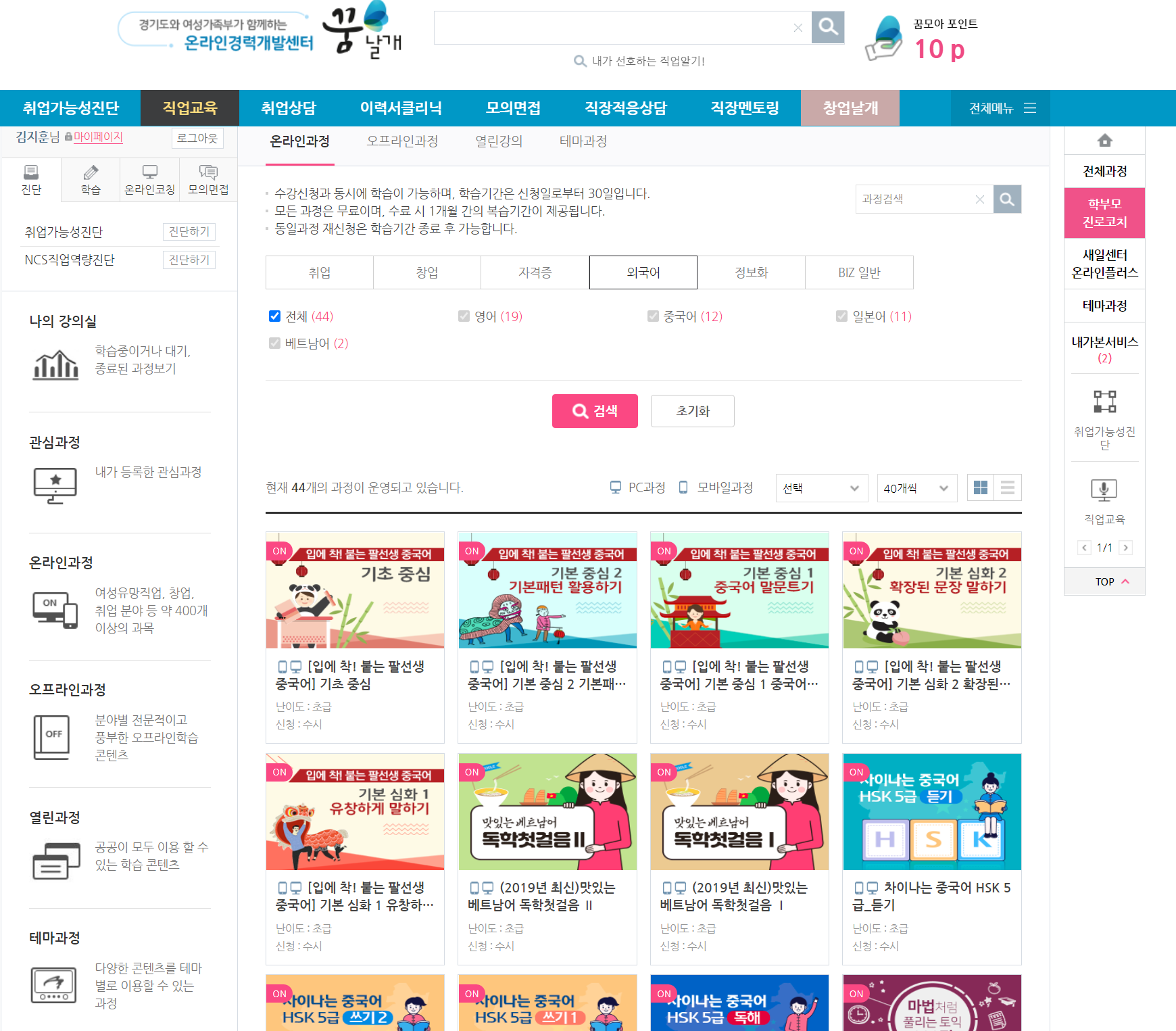Click the 열린과정 windows icon
1176x1031 pixels.
click(56, 860)
